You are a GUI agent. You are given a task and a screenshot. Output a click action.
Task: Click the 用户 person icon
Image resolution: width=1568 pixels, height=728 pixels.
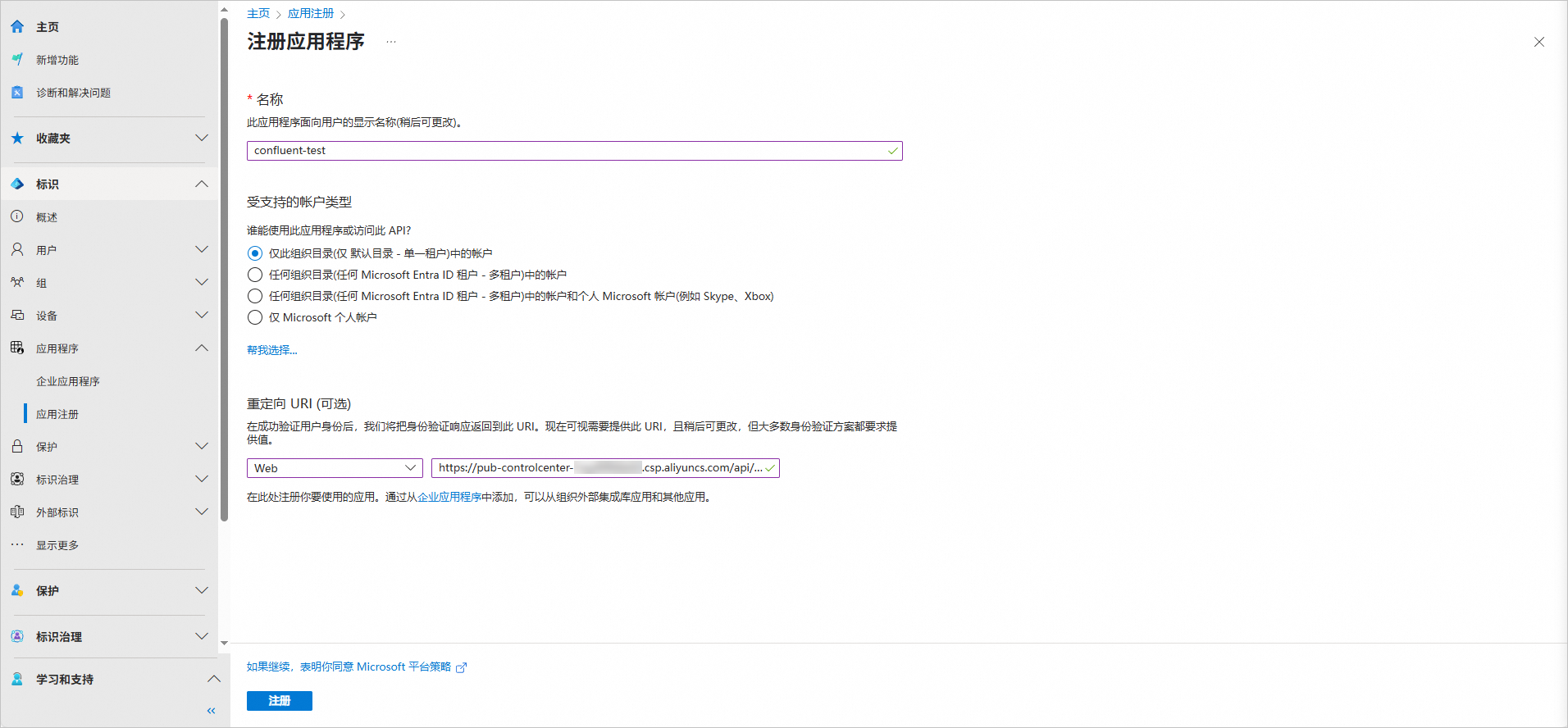click(x=17, y=250)
